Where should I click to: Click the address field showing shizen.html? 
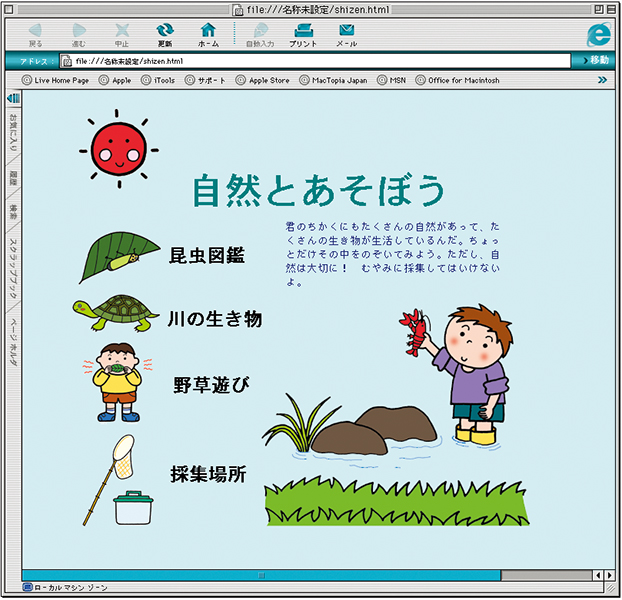320,61
